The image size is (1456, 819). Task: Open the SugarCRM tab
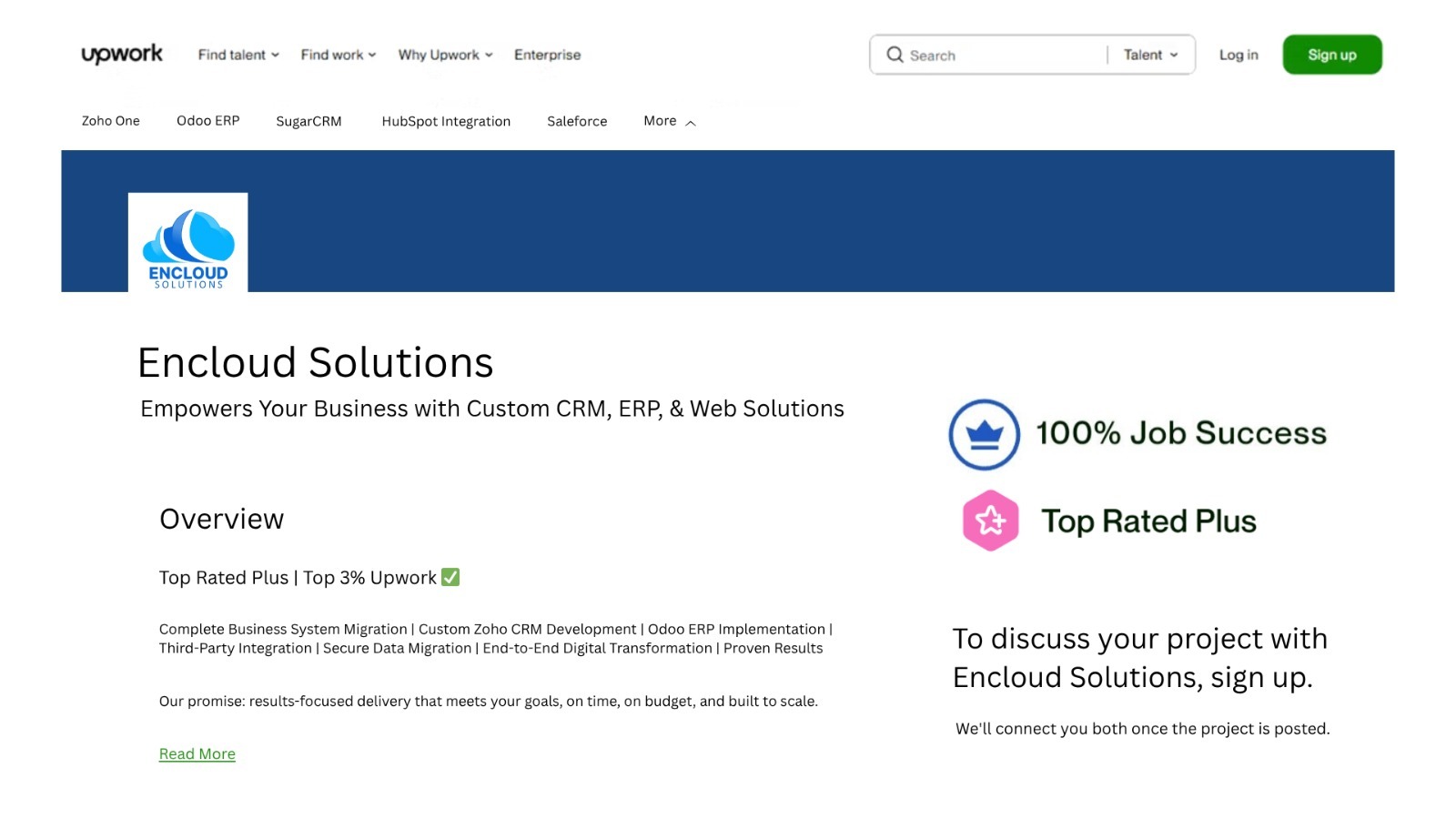(308, 121)
